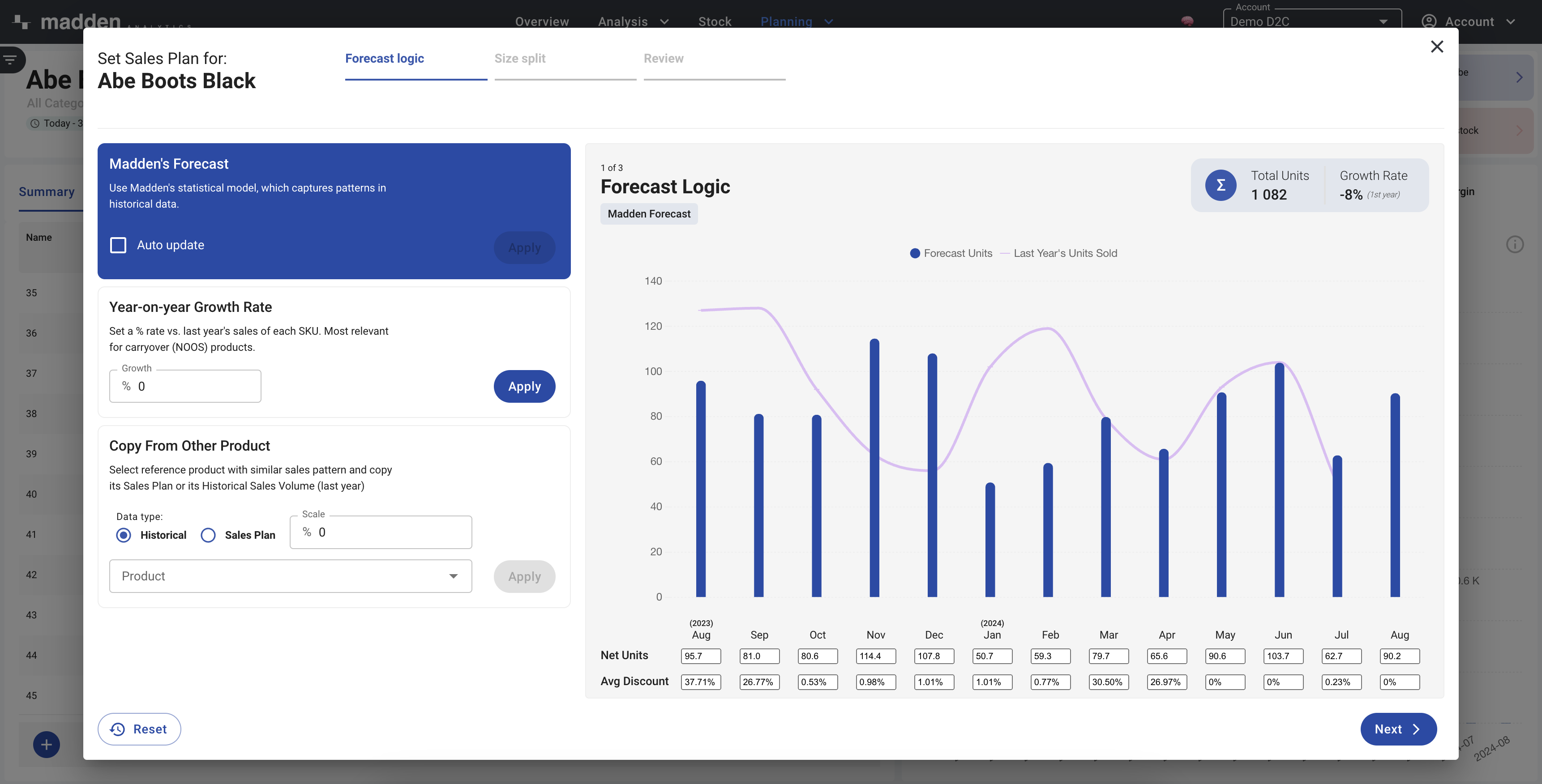Switch to the Size split tab
Image resolution: width=1542 pixels, height=784 pixels.
[x=519, y=59]
